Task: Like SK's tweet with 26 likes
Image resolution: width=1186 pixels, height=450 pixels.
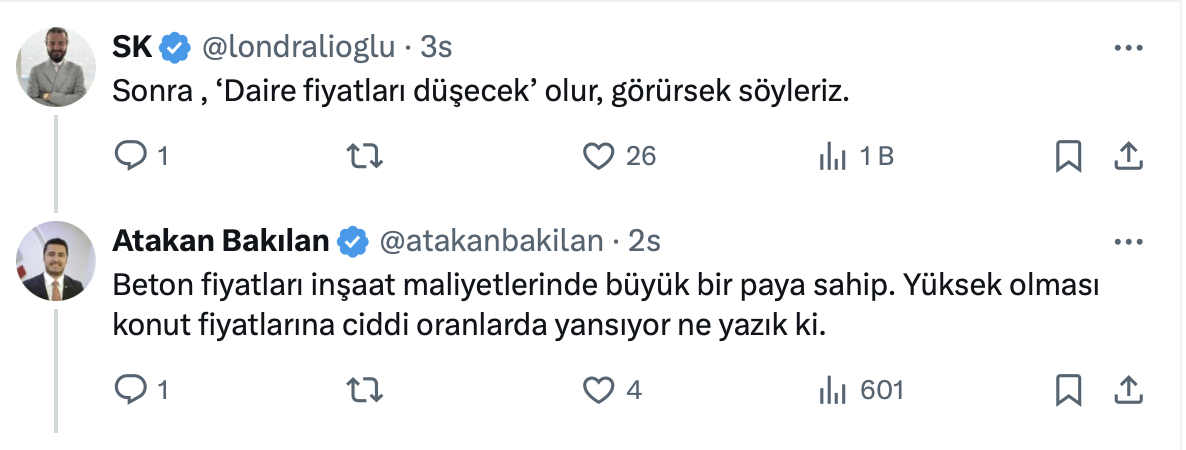Action: click(x=598, y=156)
